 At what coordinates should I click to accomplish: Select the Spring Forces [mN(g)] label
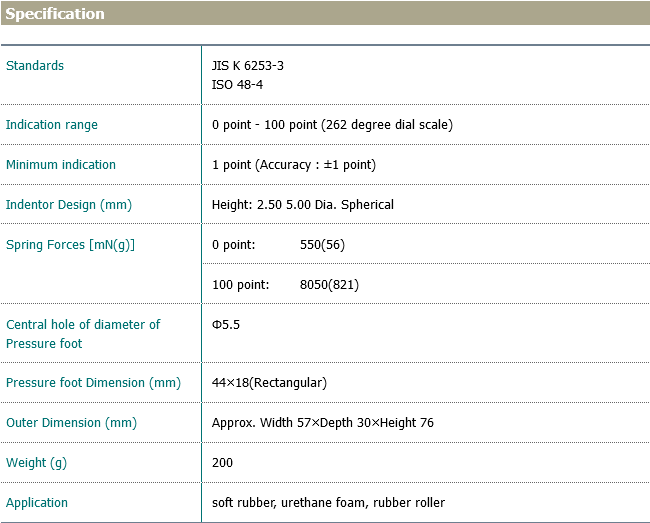[70, 245]
